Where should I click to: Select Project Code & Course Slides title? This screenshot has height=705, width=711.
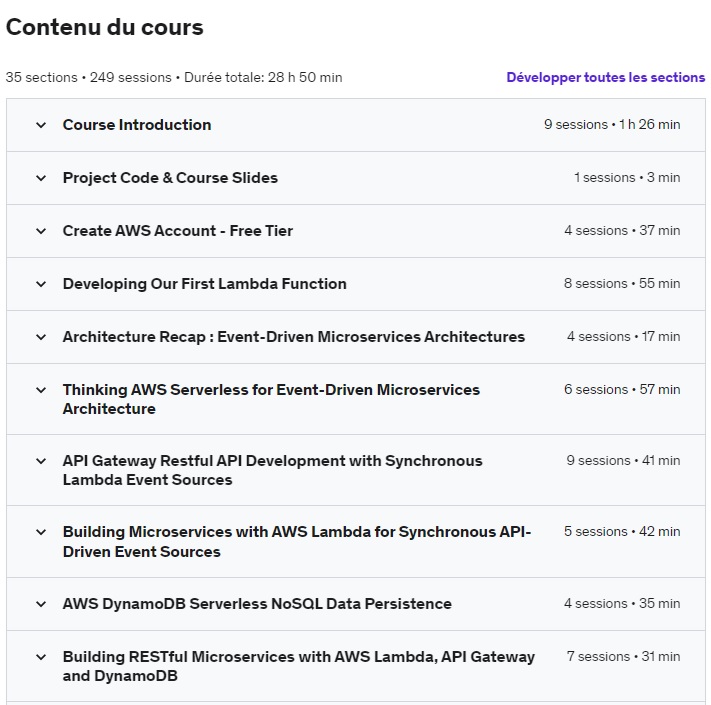[170, 178]
